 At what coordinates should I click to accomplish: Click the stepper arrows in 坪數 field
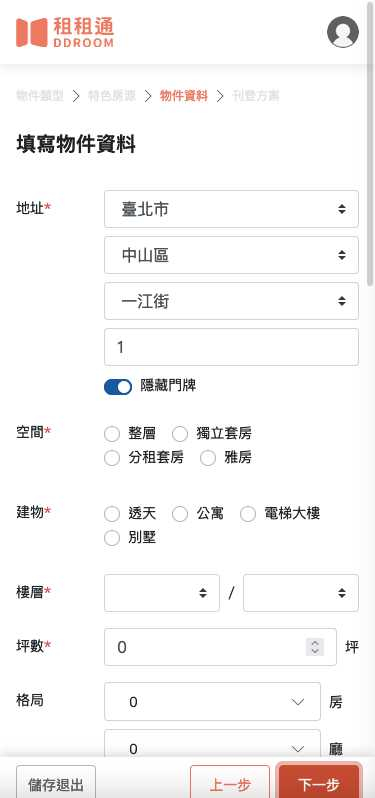[315, 647]
